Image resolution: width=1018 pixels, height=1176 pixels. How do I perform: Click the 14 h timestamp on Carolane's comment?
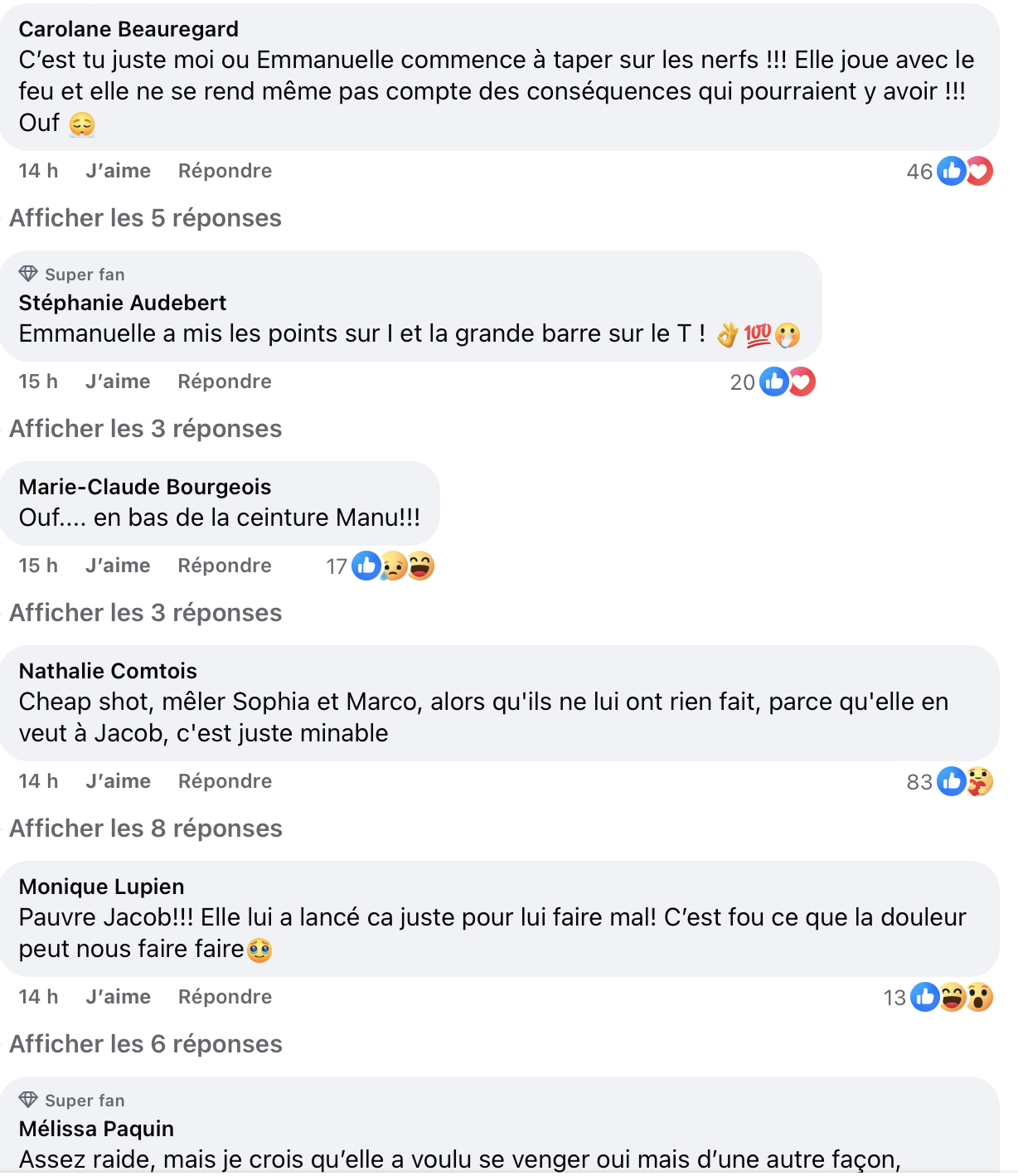(x=38, y=171)
